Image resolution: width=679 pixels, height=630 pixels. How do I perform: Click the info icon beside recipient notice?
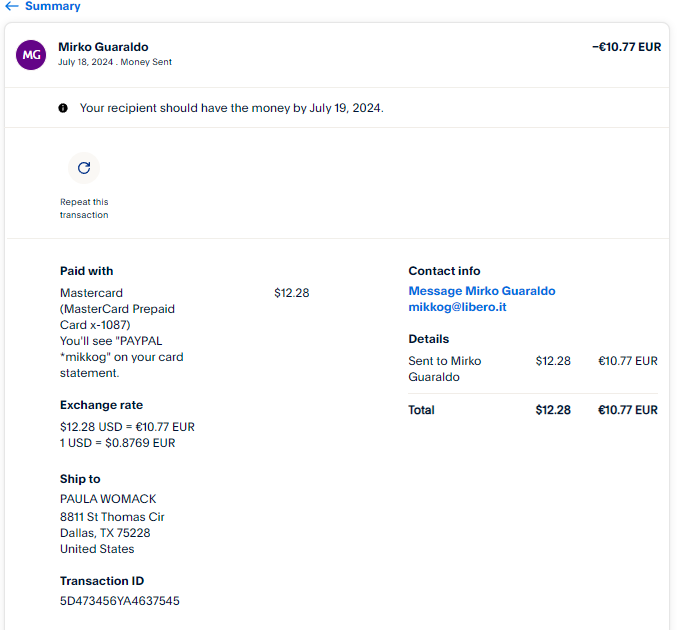pos(63,108)
